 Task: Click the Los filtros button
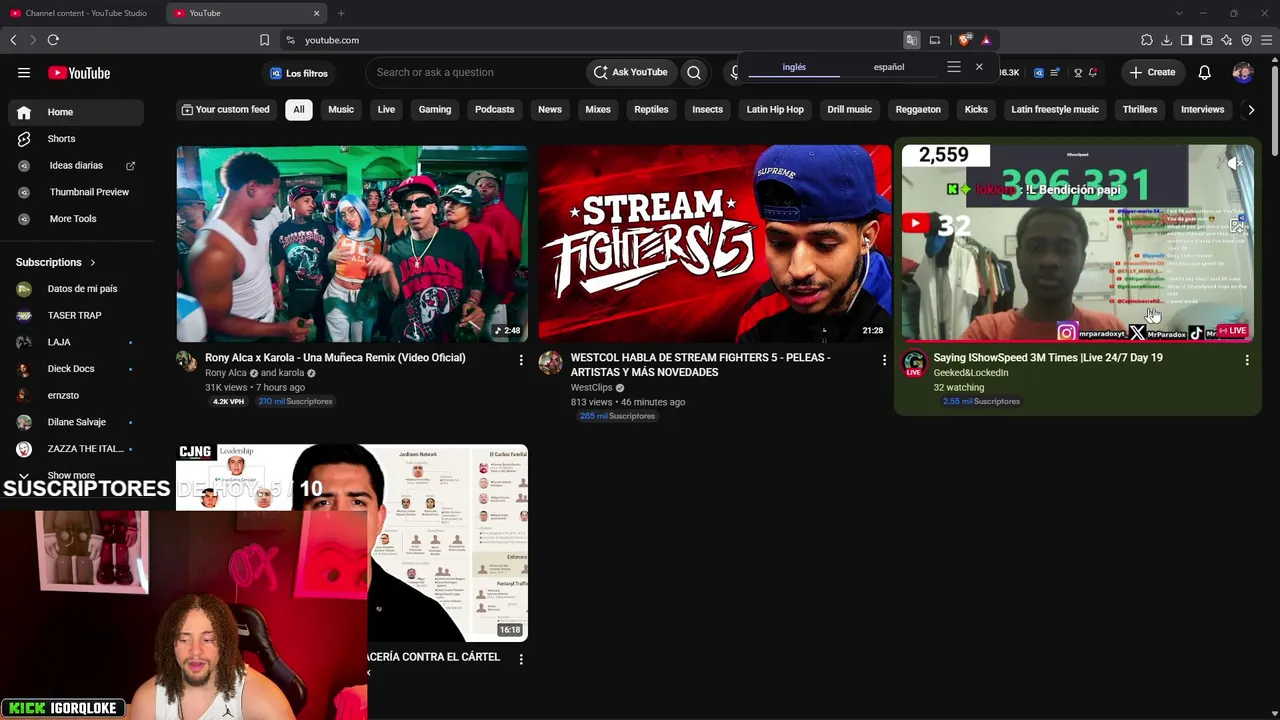299,73
